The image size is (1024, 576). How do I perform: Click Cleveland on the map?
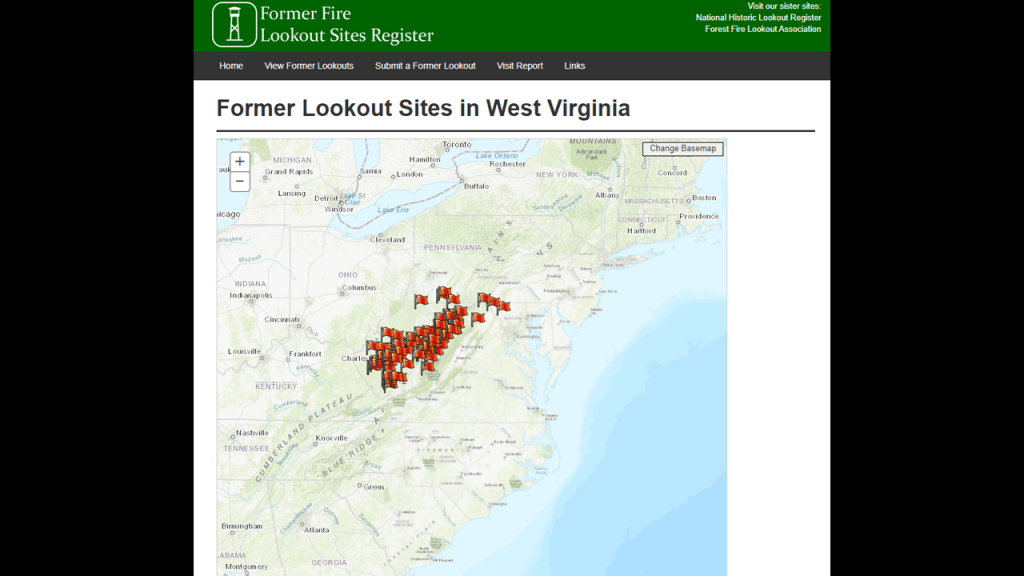coord(387,240)
